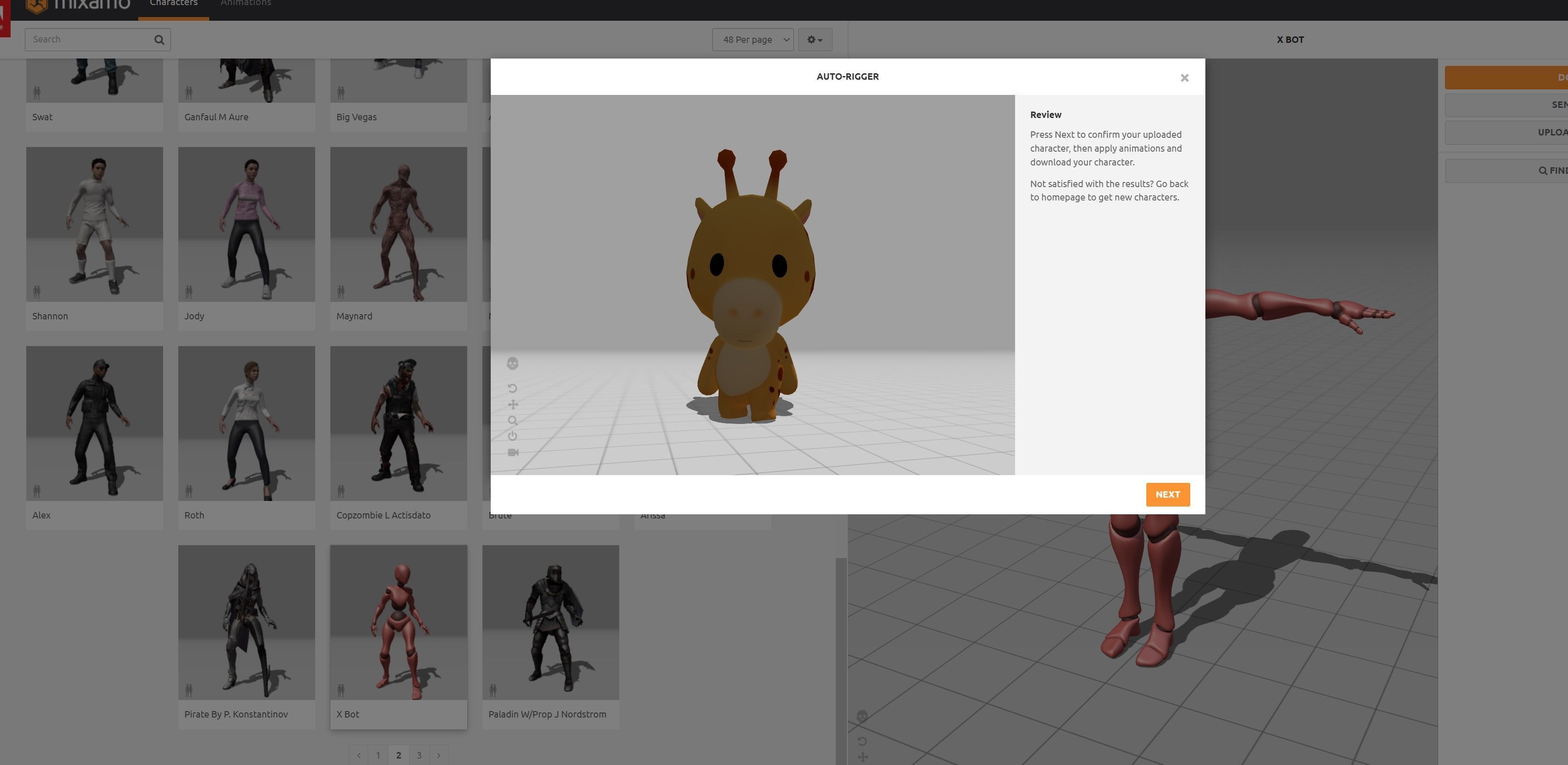Screen dimensions: 1568x765
Task: Open the gear settings dropdown
Action: 815,40
